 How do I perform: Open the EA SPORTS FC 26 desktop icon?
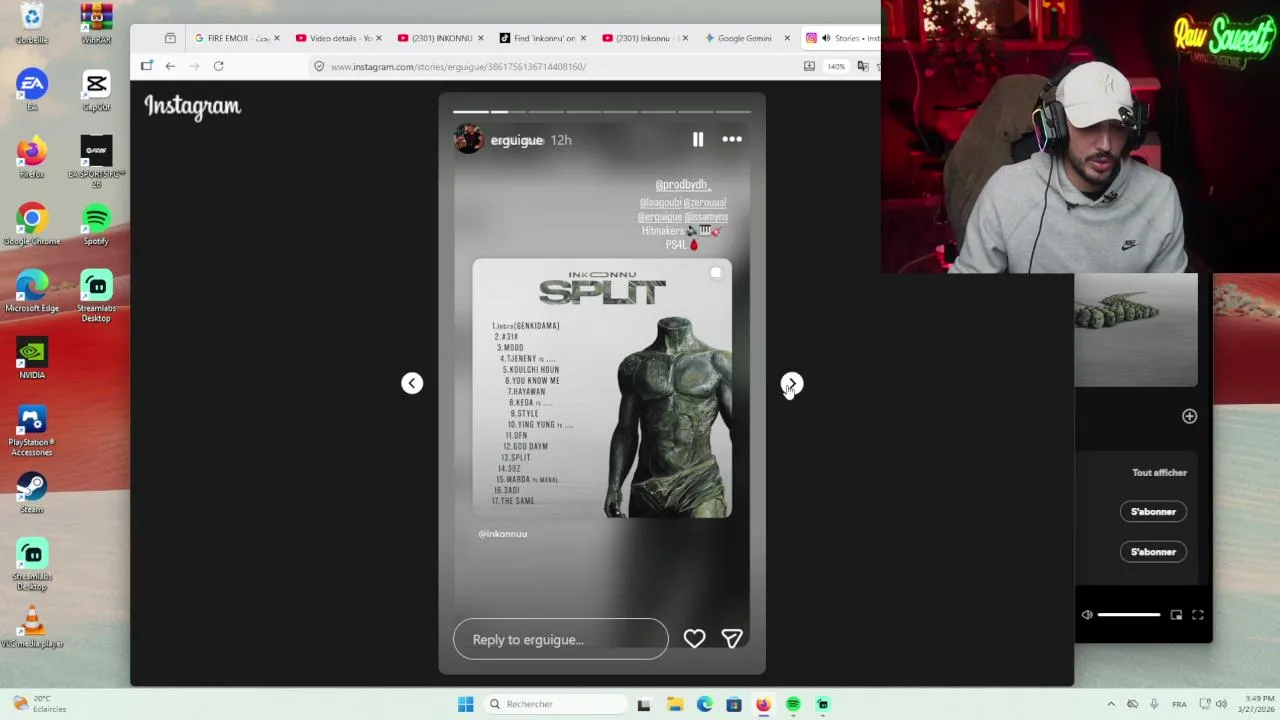tap(96, 160)
